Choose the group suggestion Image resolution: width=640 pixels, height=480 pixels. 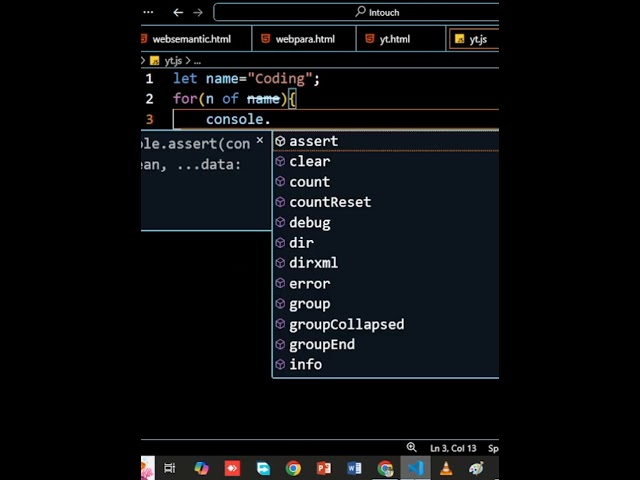(x=386, y=304)
